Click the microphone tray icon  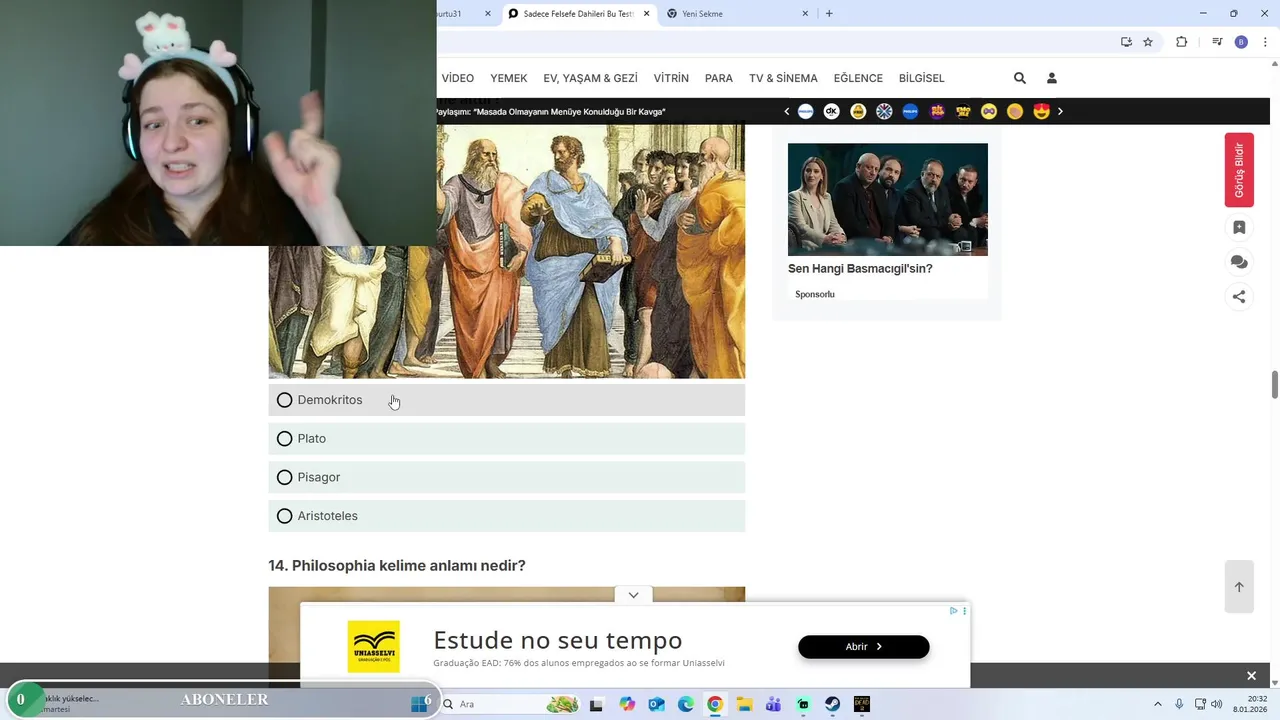[x=1180, y=704]
